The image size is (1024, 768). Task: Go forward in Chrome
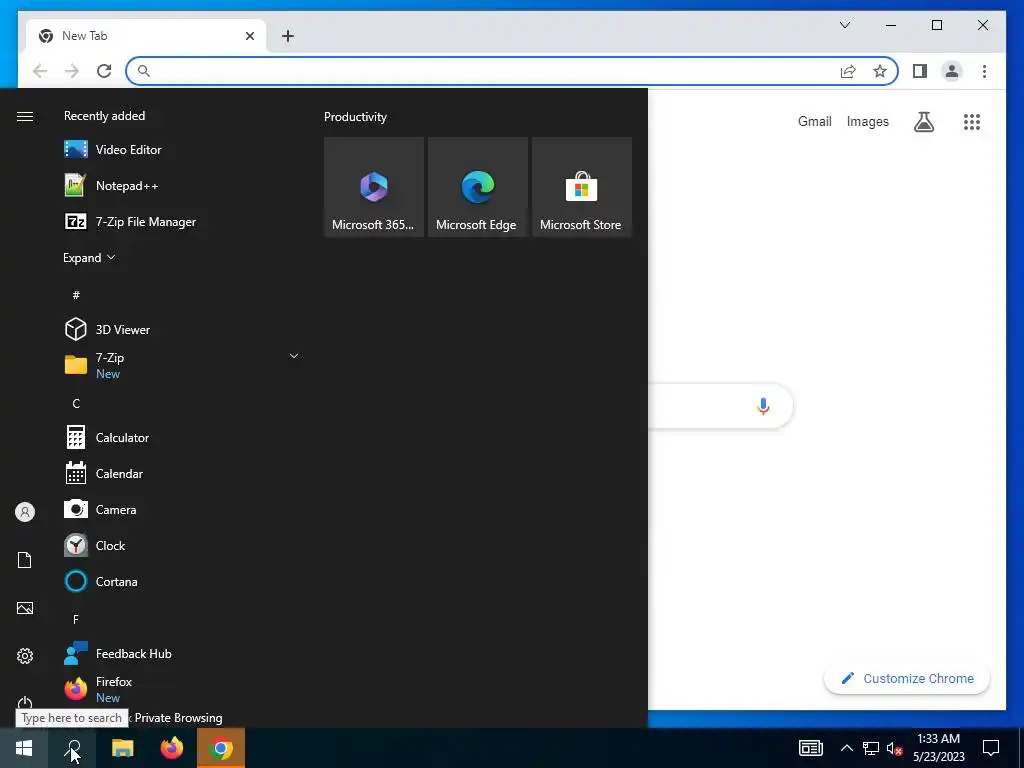click(72, 71)
